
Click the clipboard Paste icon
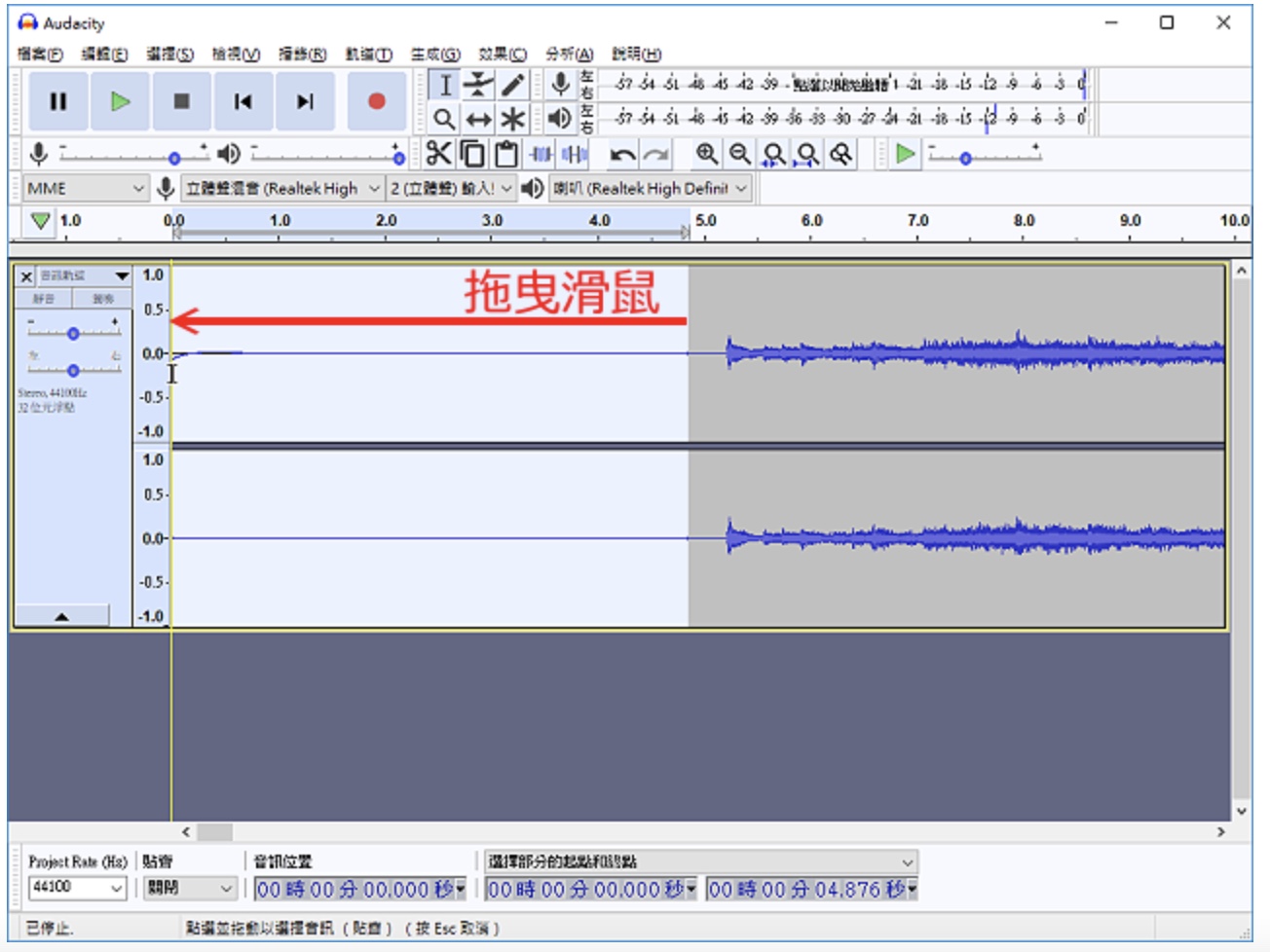tap(505, 154)
